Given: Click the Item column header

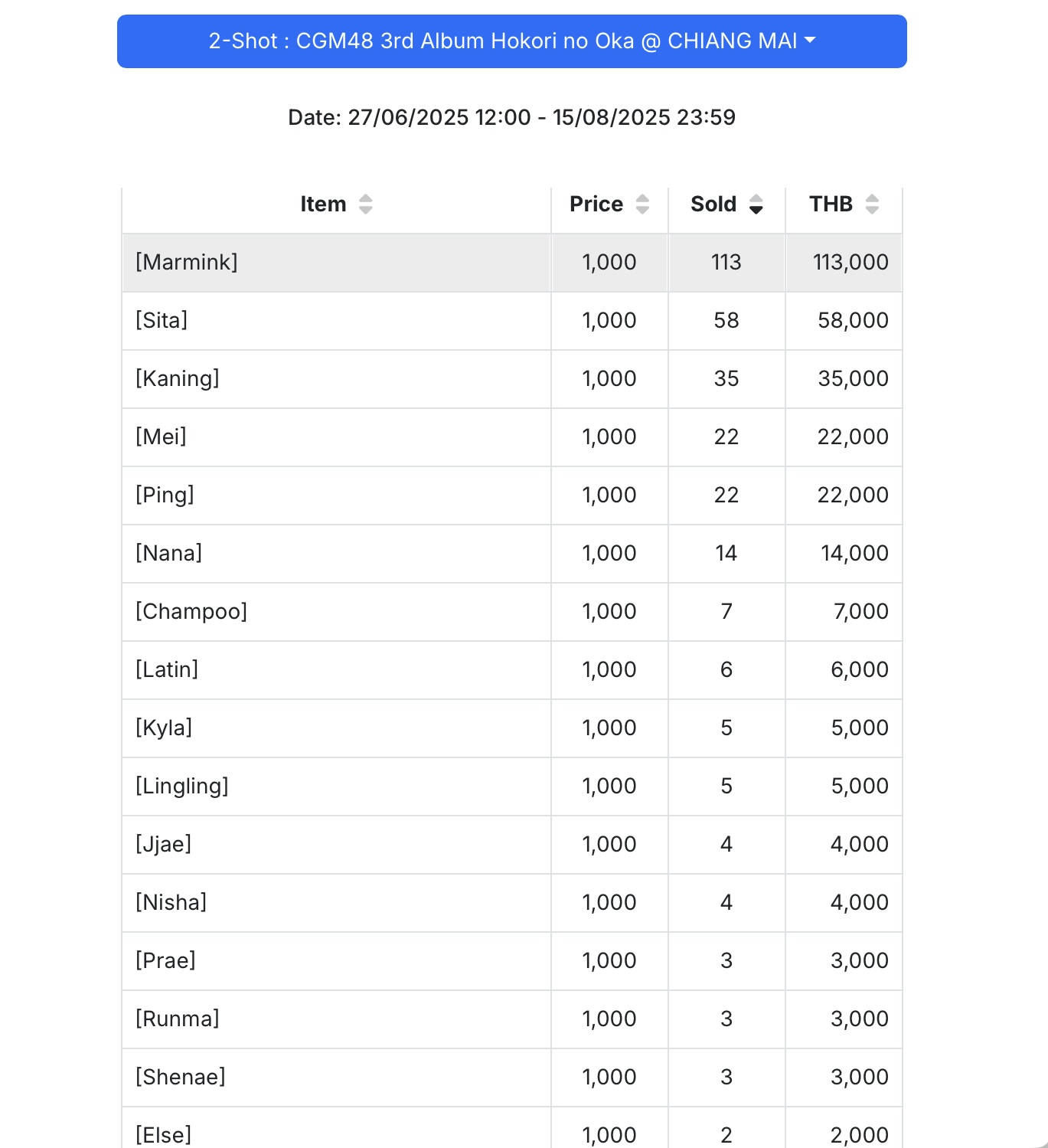Looking at the screenshot, I should [x=336, y=204].
